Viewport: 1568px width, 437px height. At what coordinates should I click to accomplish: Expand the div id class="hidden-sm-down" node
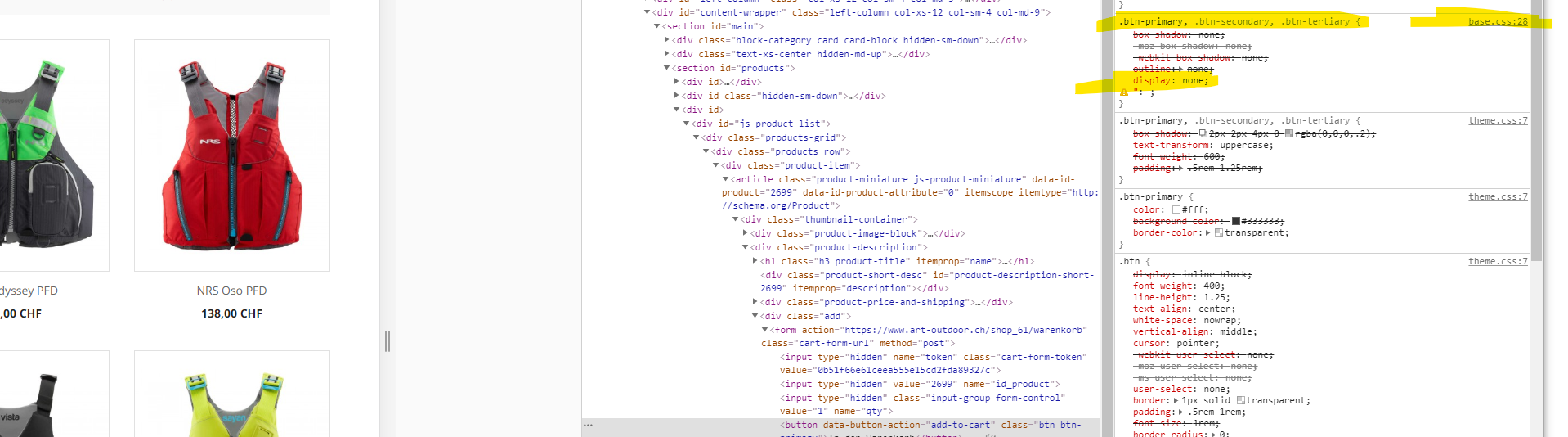coord(677,96)
